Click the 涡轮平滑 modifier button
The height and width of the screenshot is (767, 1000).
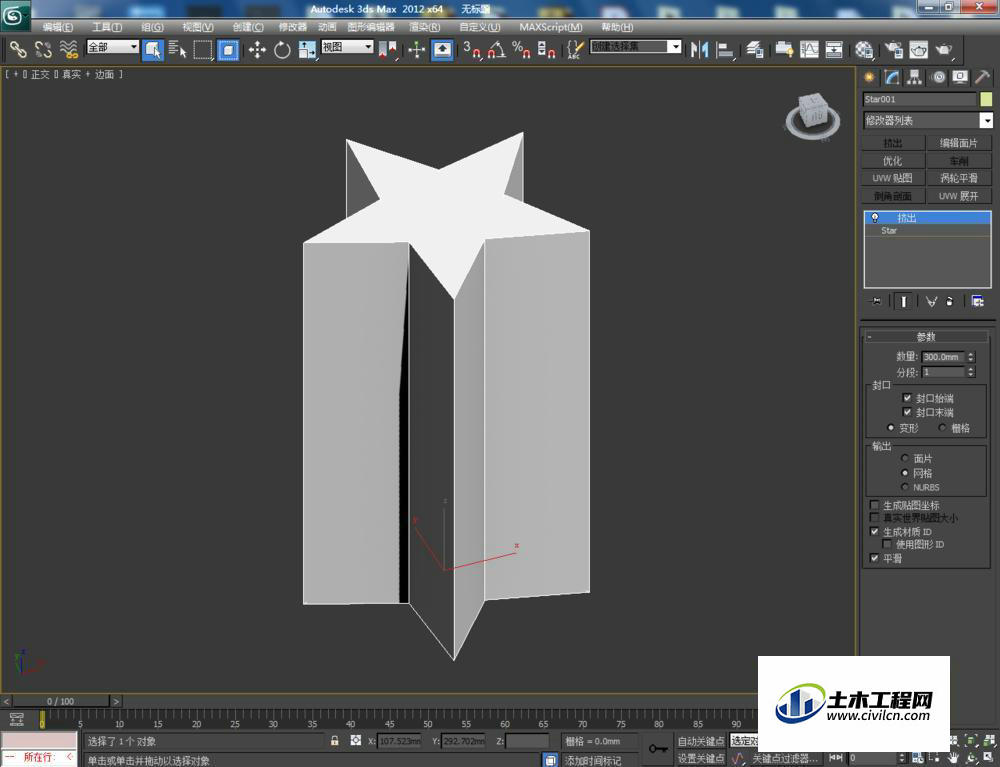click(x=959, y=178)
